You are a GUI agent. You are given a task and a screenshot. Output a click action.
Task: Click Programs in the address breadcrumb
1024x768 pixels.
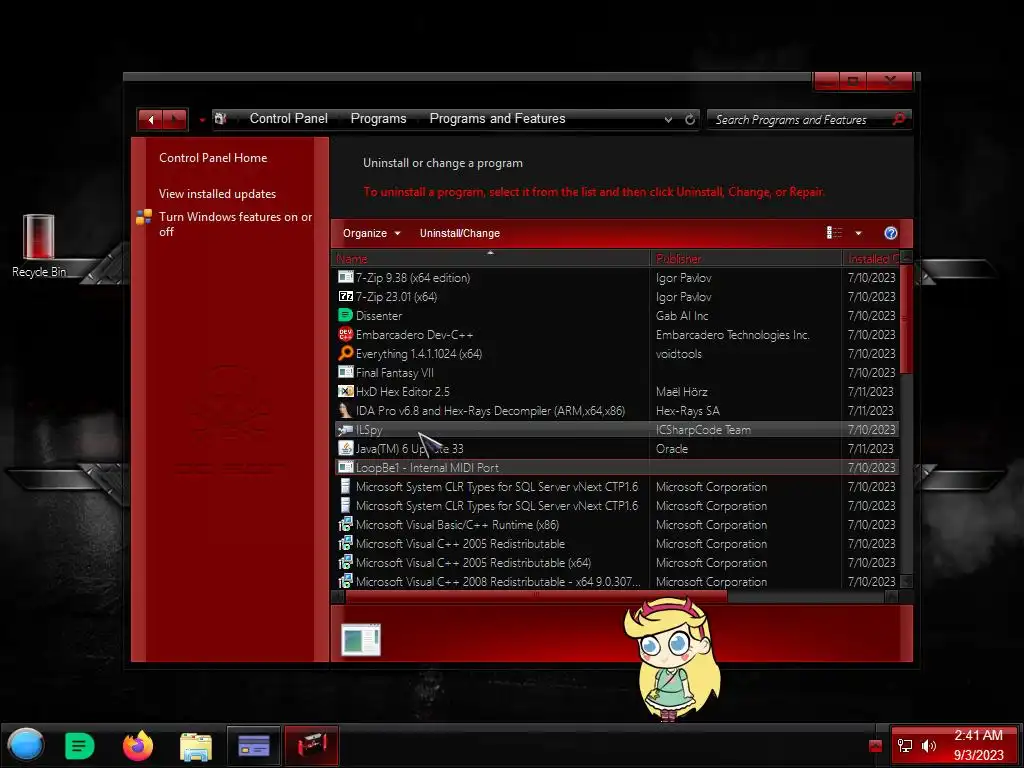pos(378,118)
